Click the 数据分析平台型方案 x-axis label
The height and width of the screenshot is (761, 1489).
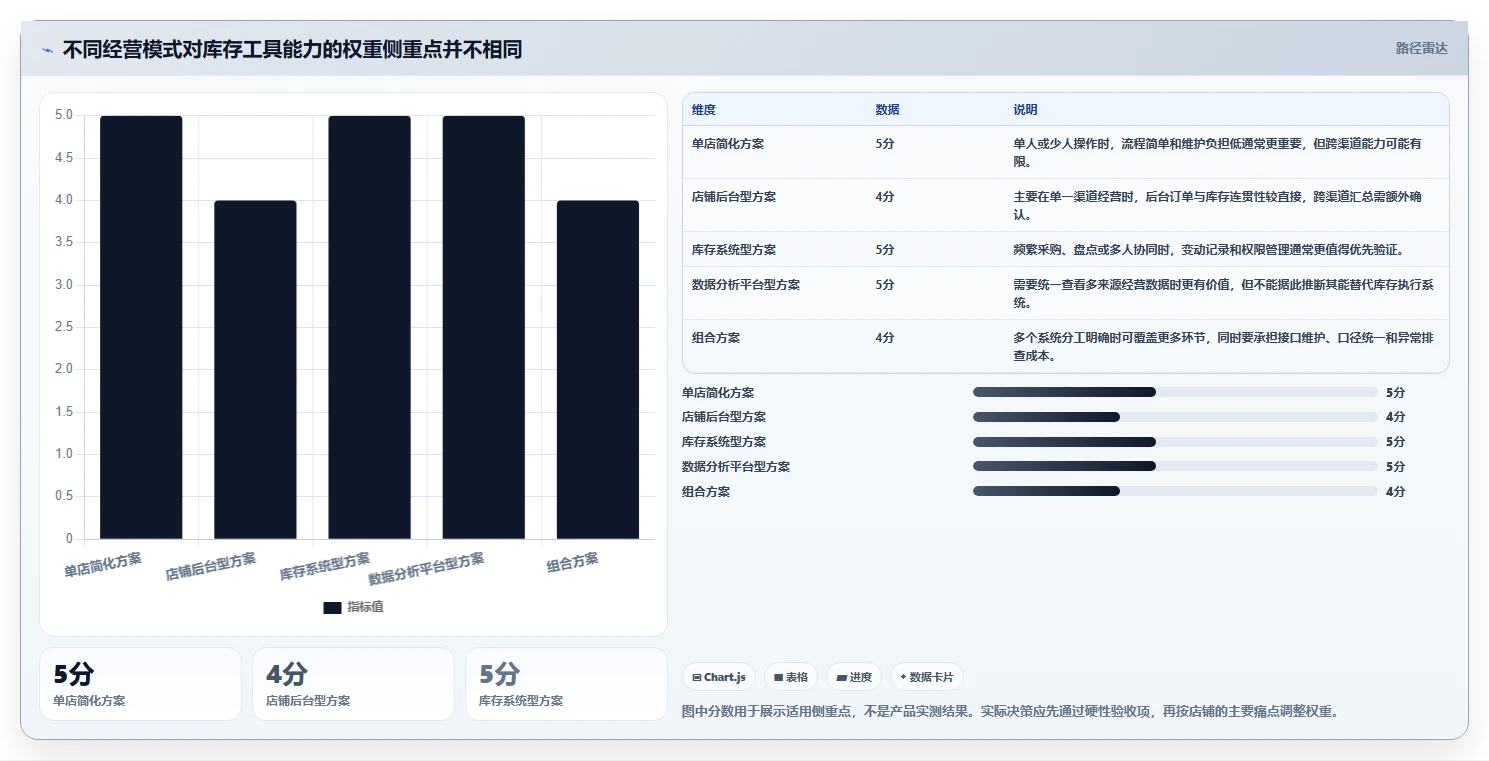tap(426, 569)
